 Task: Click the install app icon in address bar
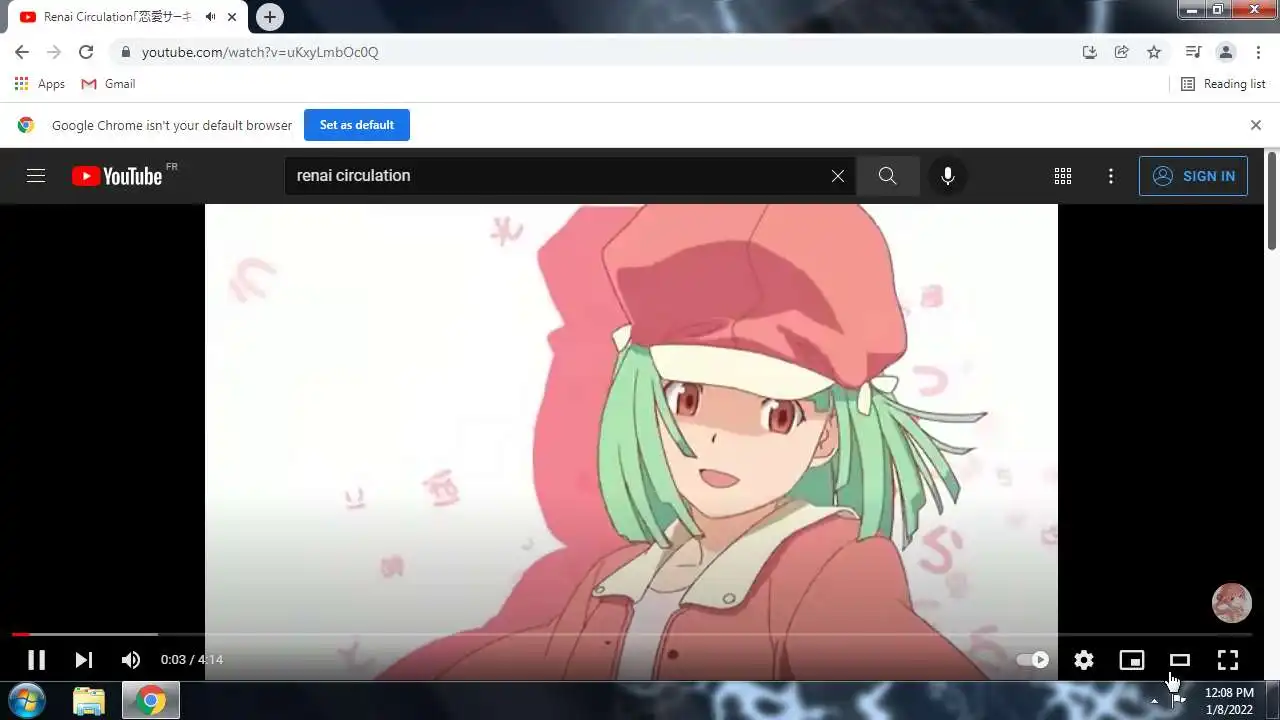(x=1090, y=52)
